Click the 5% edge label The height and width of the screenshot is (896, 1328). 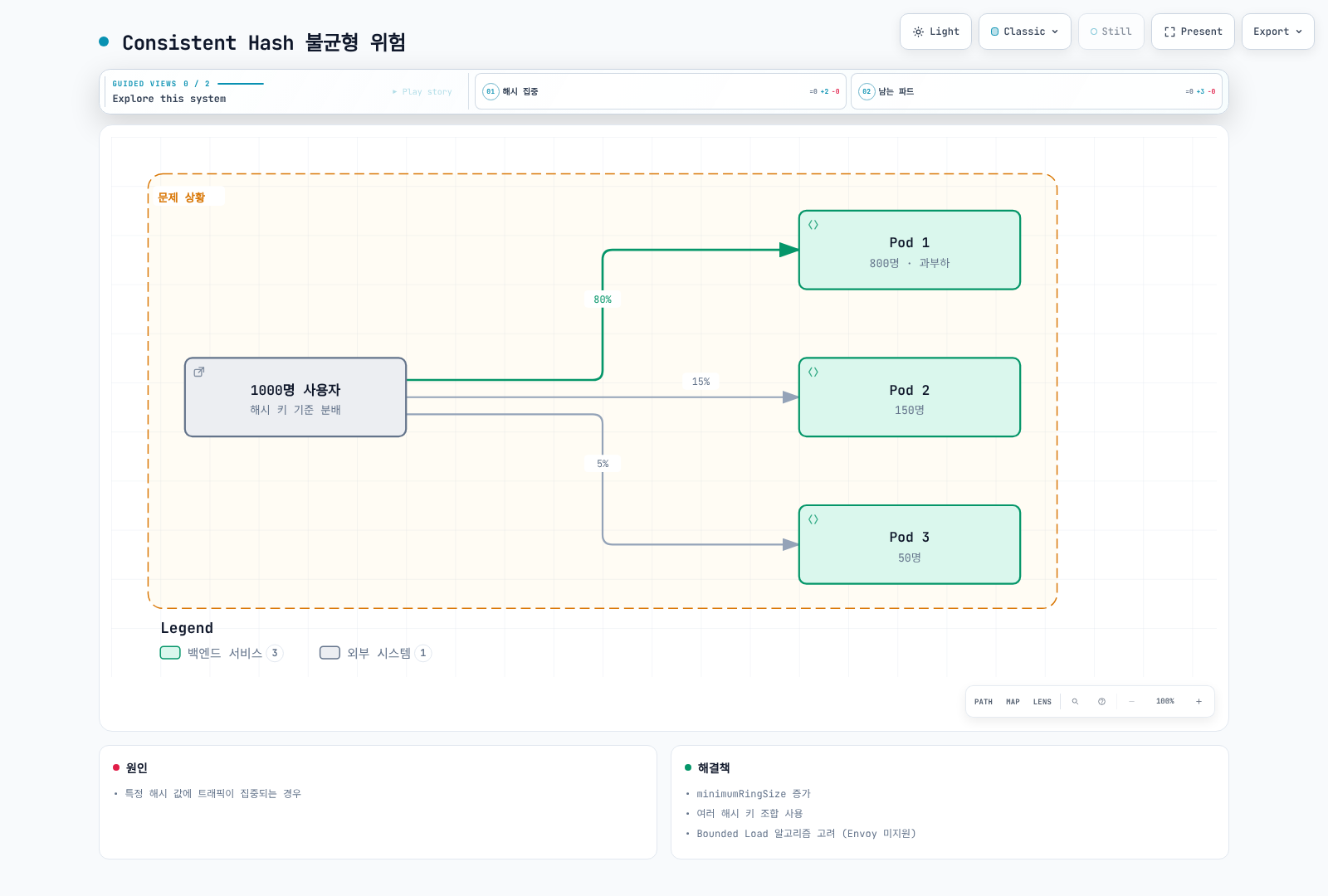603,464
